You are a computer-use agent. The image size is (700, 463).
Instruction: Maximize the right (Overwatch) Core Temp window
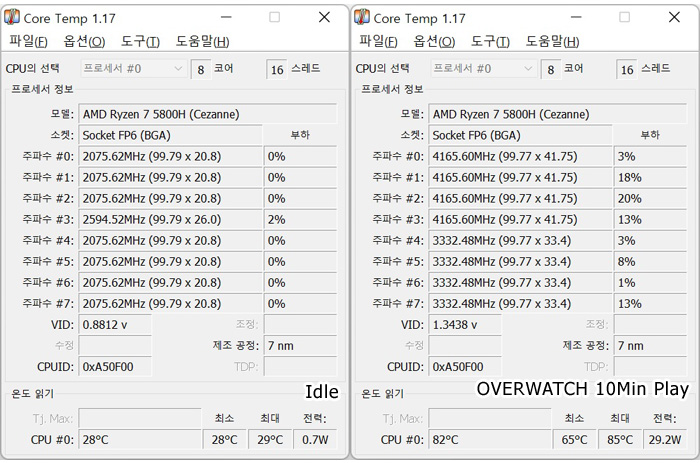tap(625, 17)
